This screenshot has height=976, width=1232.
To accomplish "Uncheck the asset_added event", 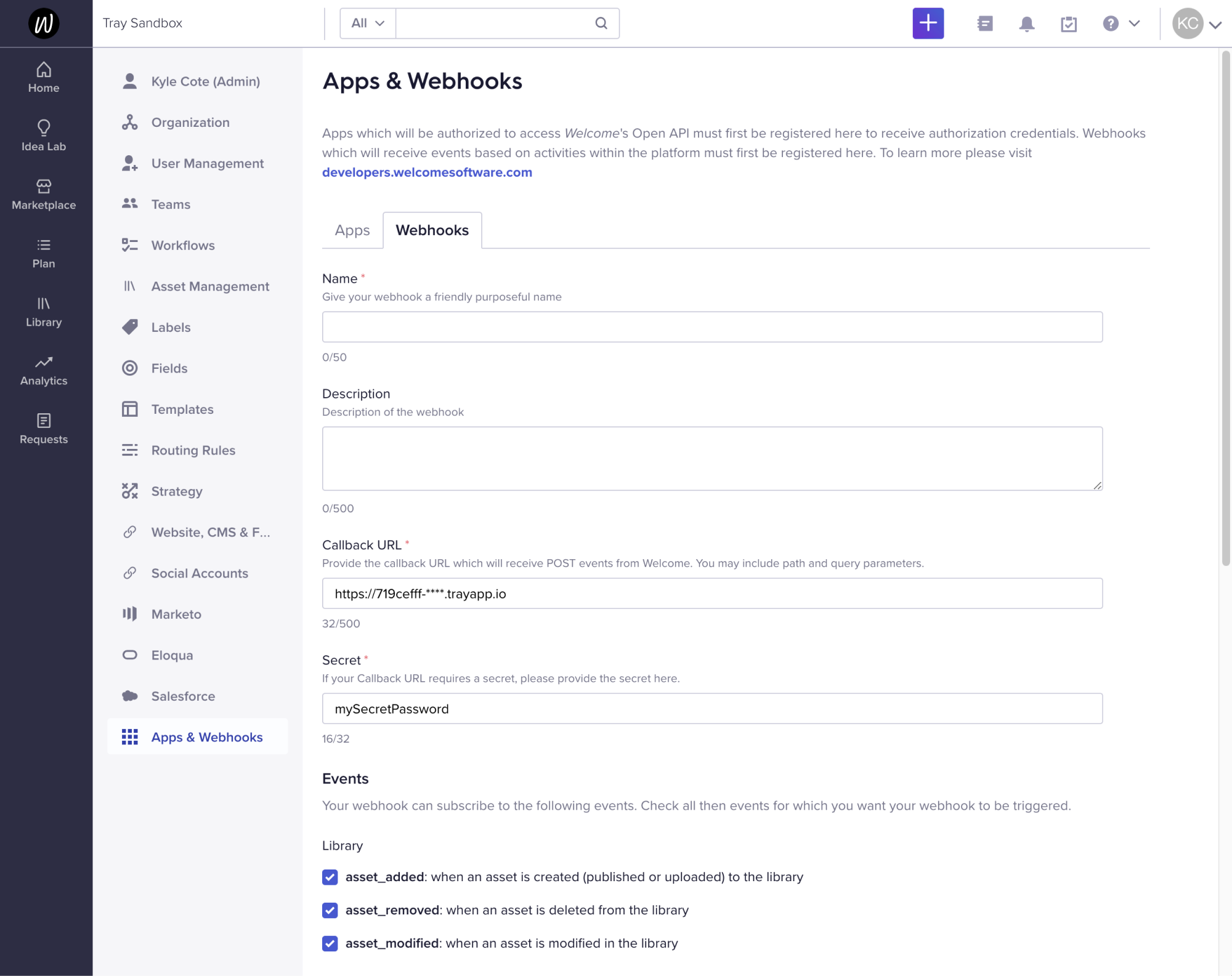I will click(330, 877).
